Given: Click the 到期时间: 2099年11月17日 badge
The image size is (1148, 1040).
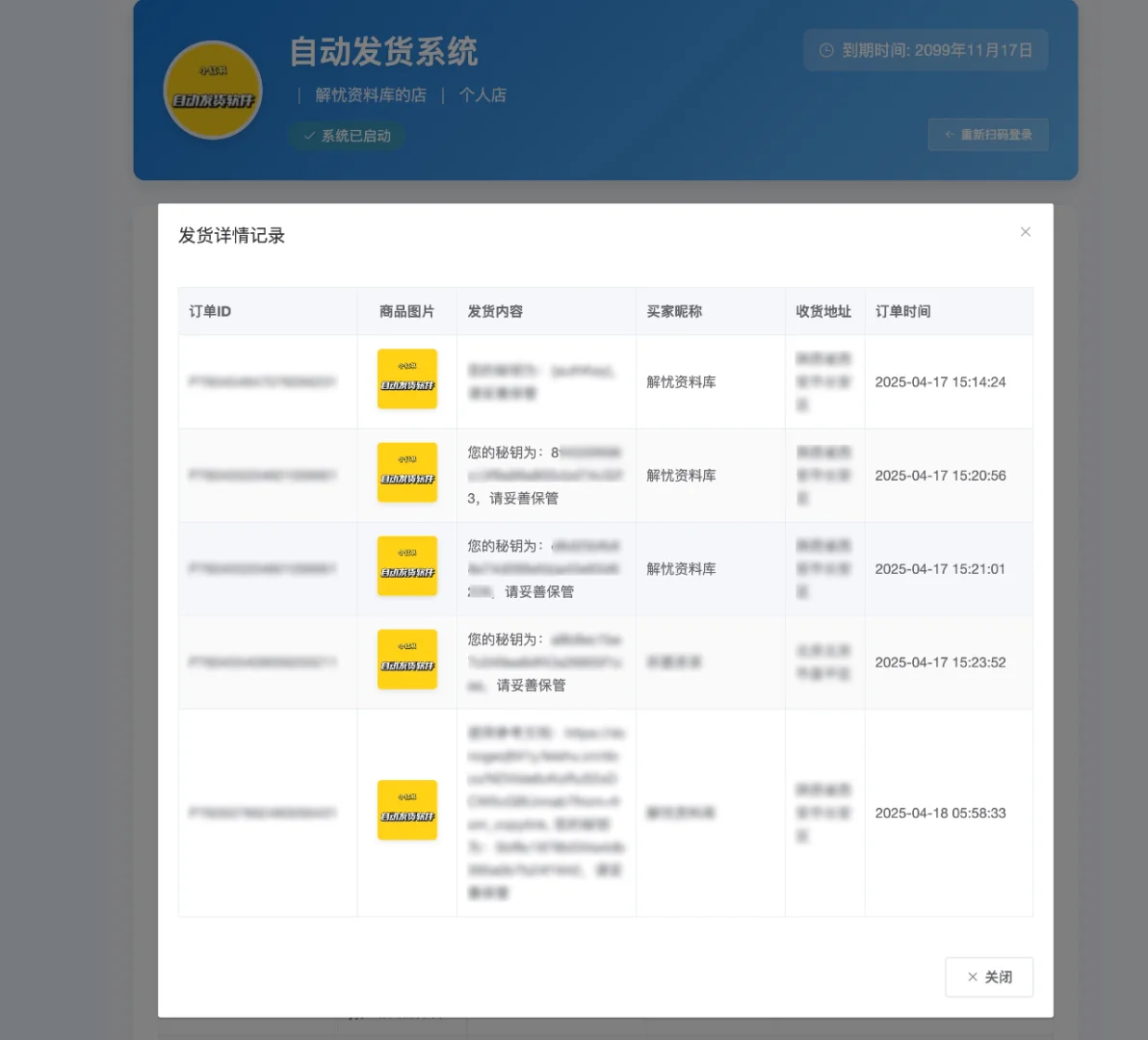Looking at the screenshot, I should pos(926,50).
